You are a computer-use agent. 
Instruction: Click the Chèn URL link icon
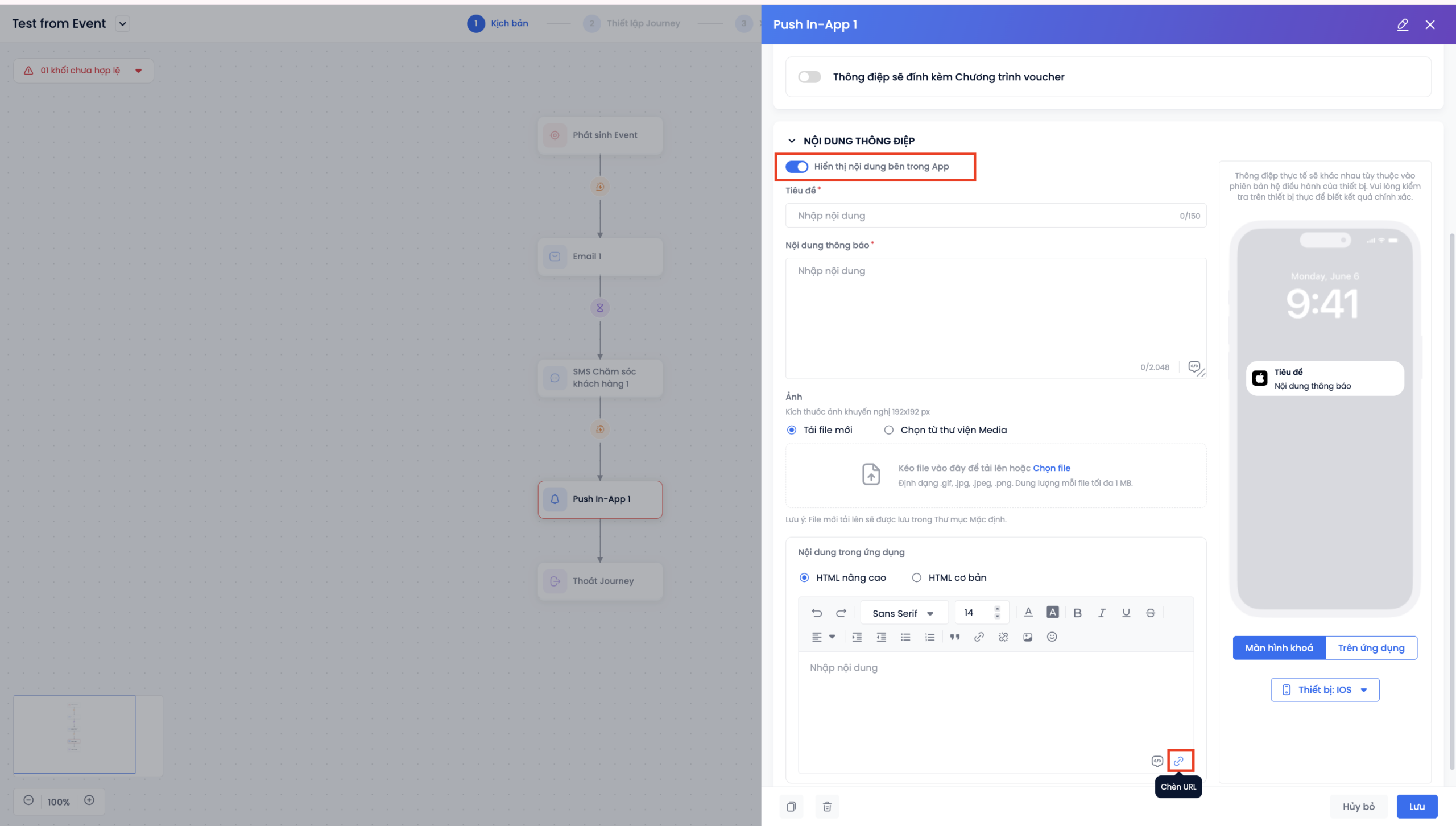pos(1179,761)
